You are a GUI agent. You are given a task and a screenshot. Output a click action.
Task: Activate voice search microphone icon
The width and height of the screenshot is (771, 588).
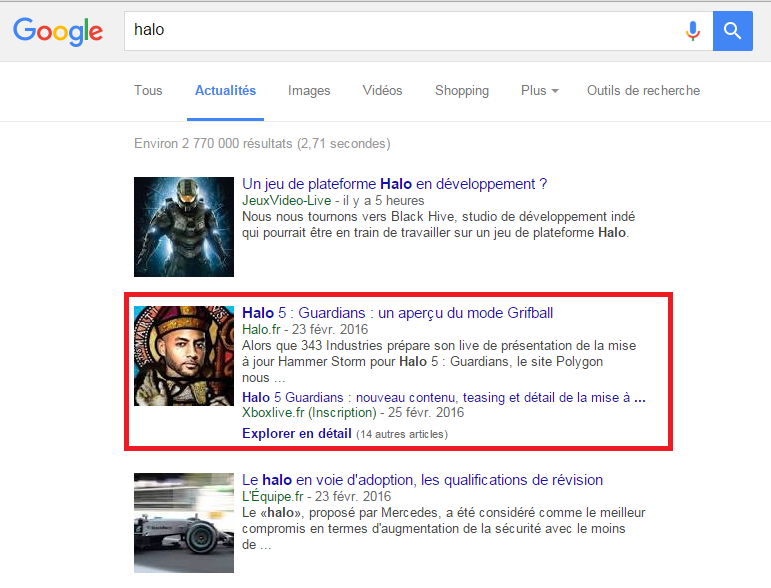point(692,31)
